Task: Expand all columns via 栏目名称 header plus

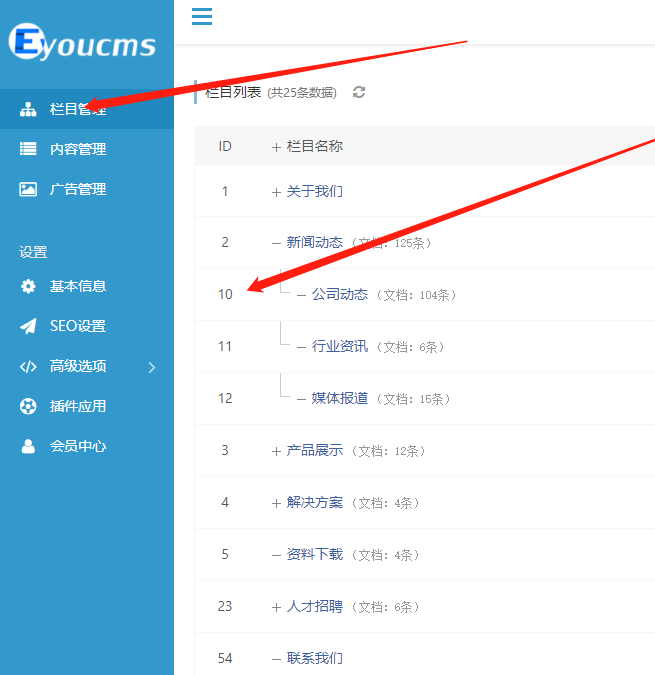Action: click(x=276, y=147)
